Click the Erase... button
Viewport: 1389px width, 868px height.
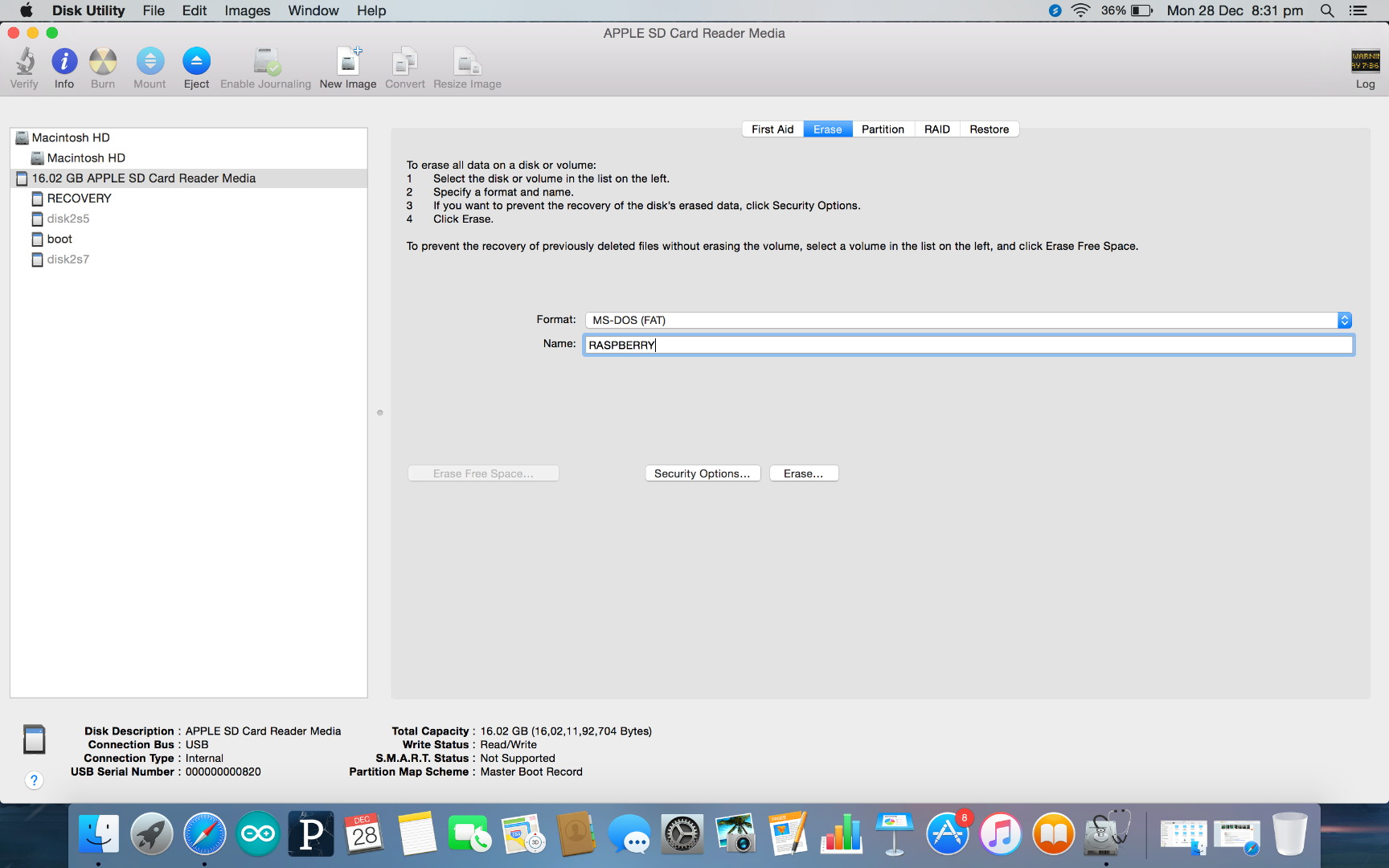point(804,473)
